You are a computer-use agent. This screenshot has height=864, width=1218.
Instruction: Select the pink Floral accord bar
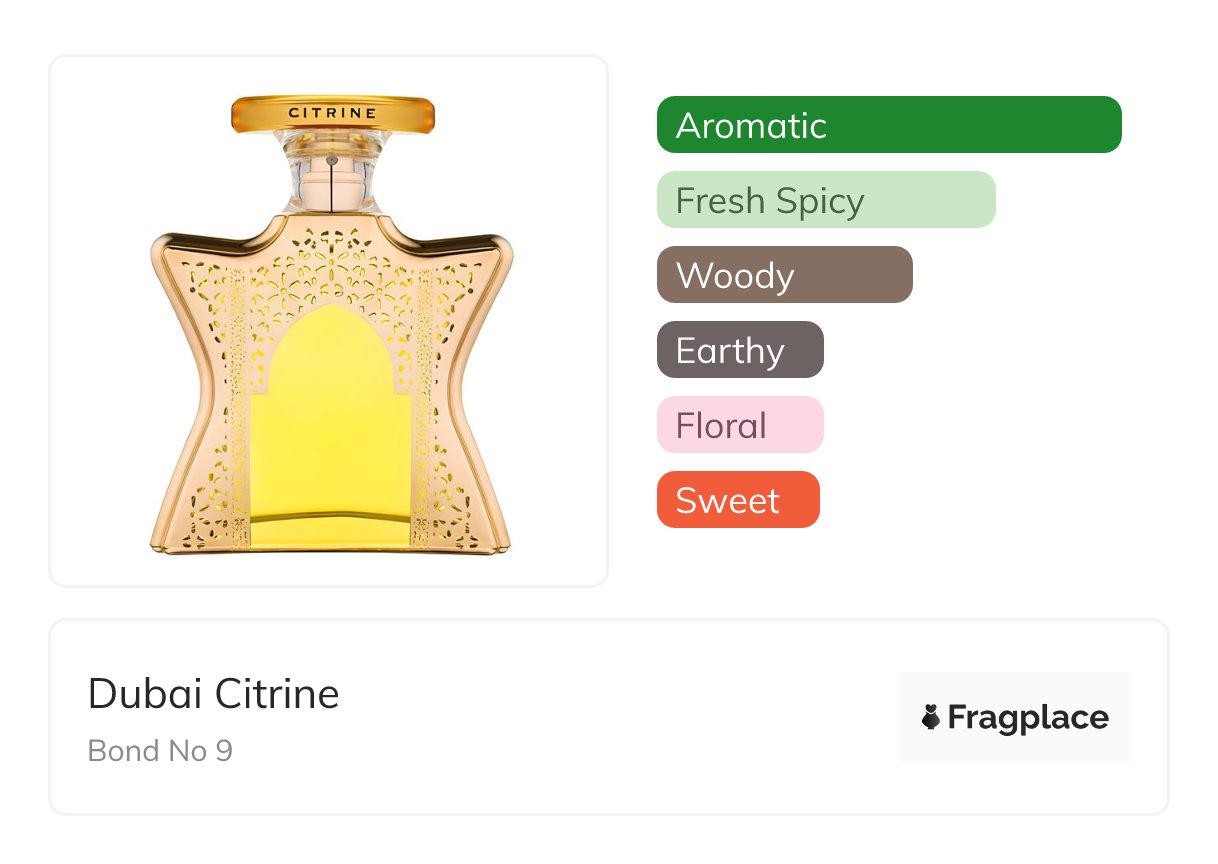point(740,425)
